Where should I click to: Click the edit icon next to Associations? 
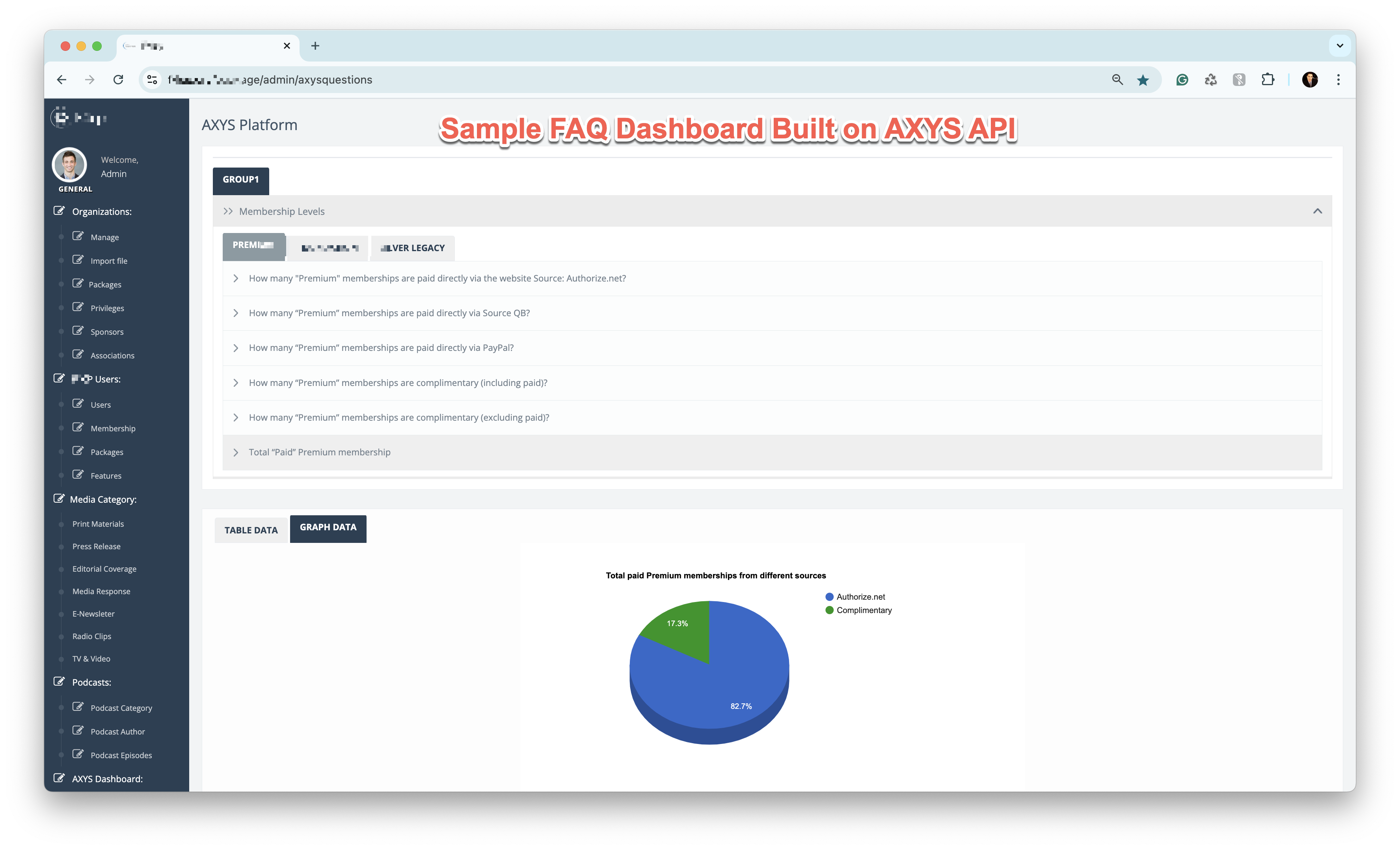click(78, 353)
